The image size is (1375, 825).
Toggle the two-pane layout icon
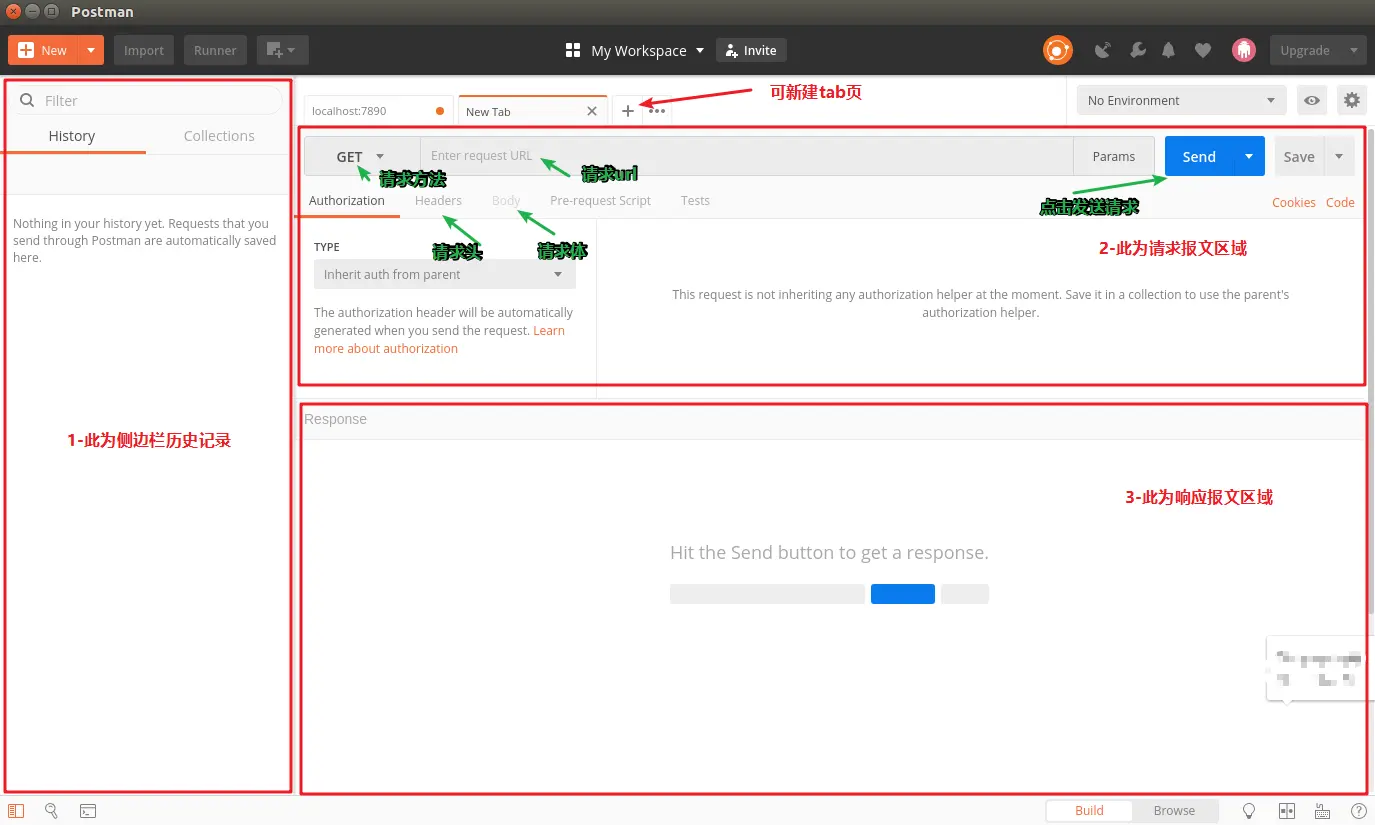click(1287, 811)
